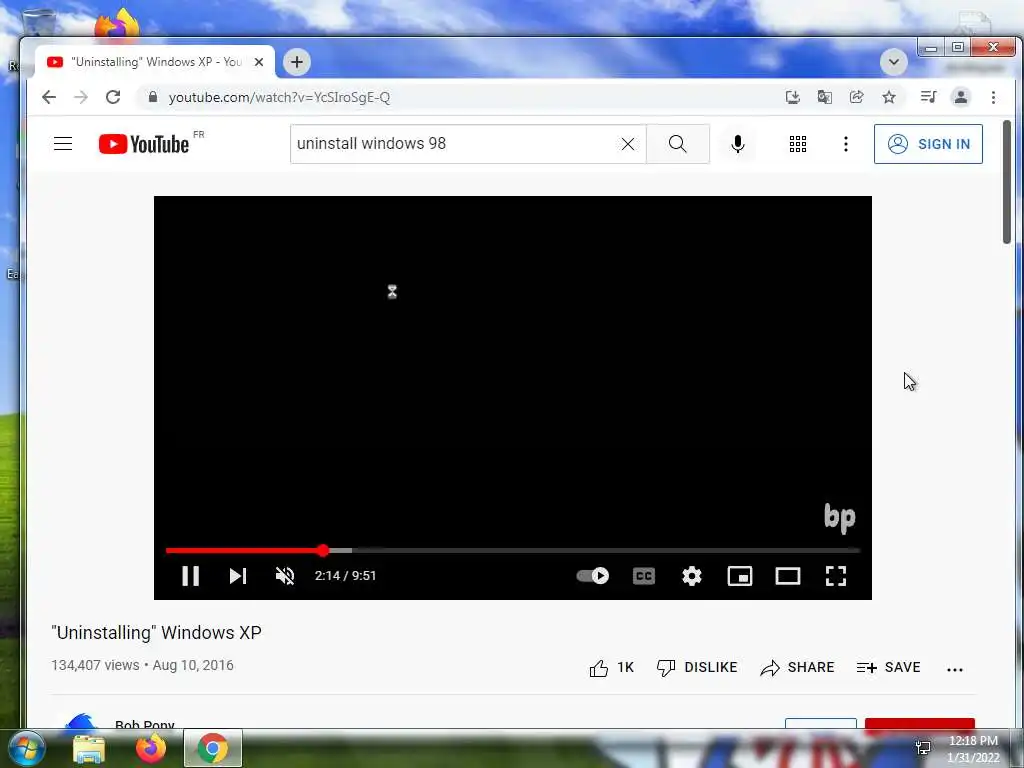Open Chrome profile avatar
Screen dimensions: 1024x768
click(961, 97)
